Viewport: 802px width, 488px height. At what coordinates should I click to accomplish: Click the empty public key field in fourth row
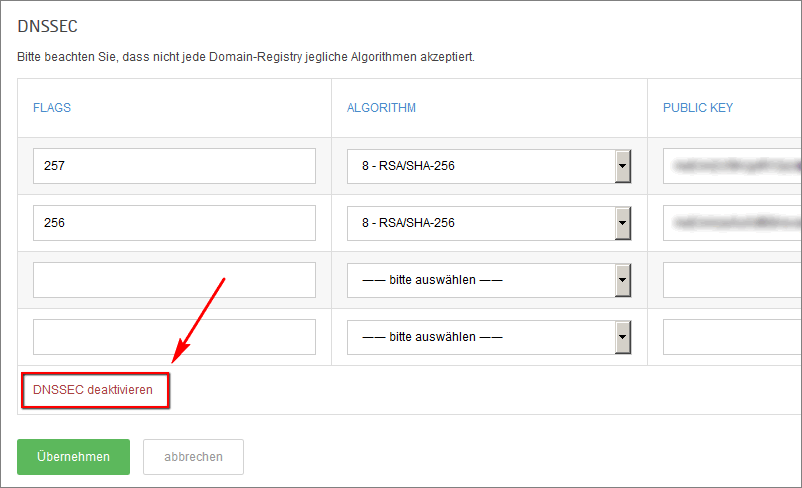pos(732,337)
